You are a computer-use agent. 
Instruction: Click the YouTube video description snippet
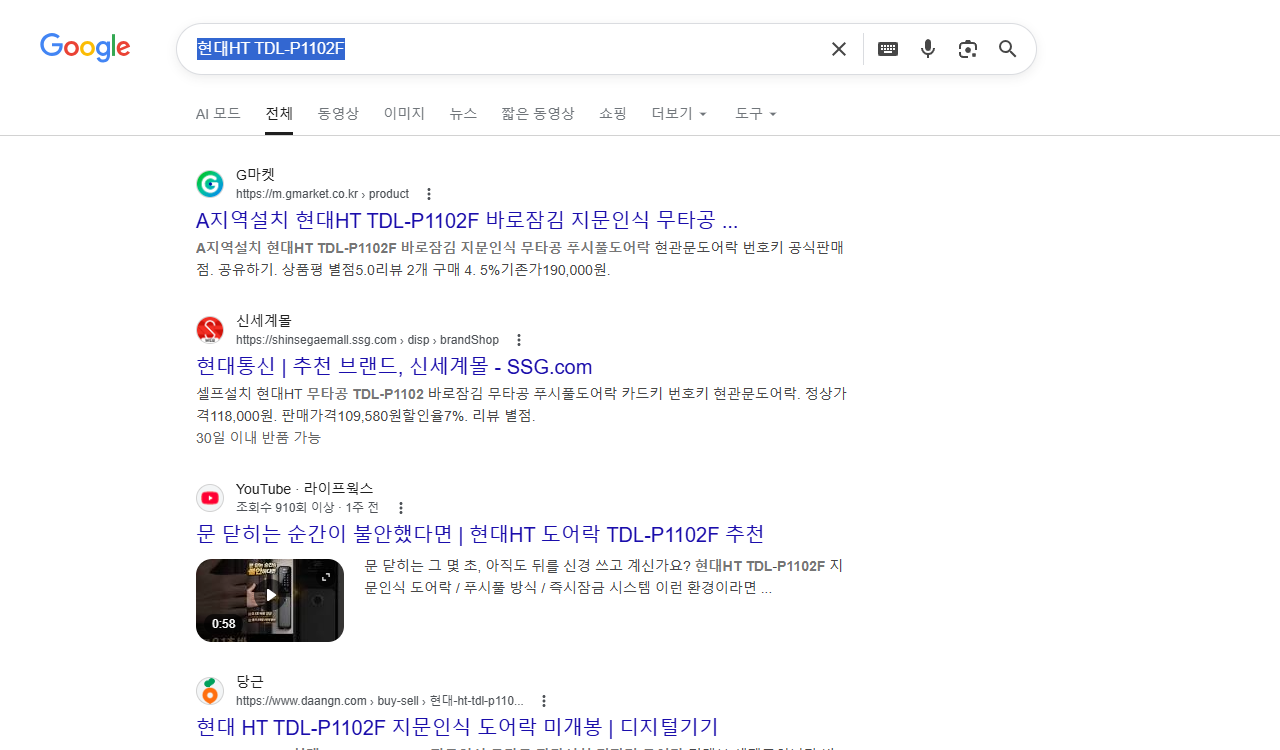tap(603, 577)
